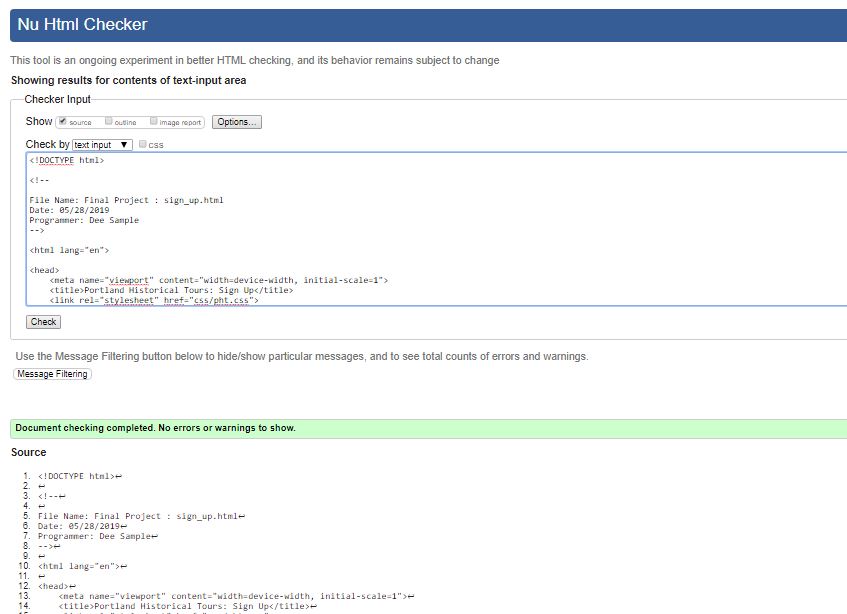Click the 'Source' heading
Screen dimensions: 847x614
29,453
